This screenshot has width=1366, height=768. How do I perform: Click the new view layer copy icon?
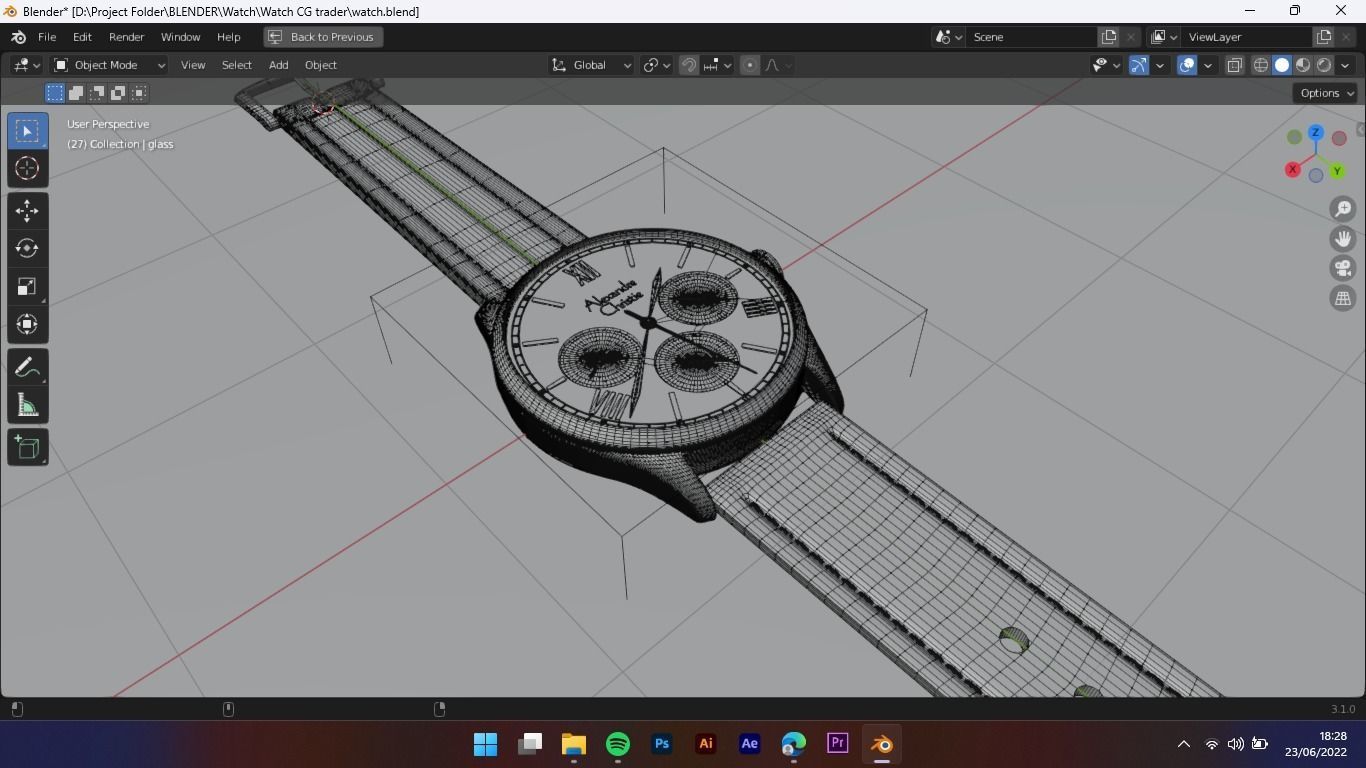click(1324, 37)
